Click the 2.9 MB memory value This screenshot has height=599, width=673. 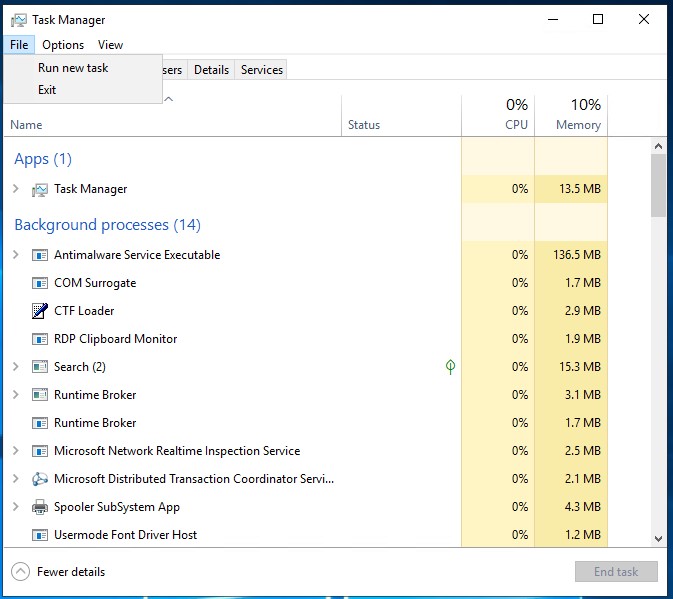[x=582, y=311]
